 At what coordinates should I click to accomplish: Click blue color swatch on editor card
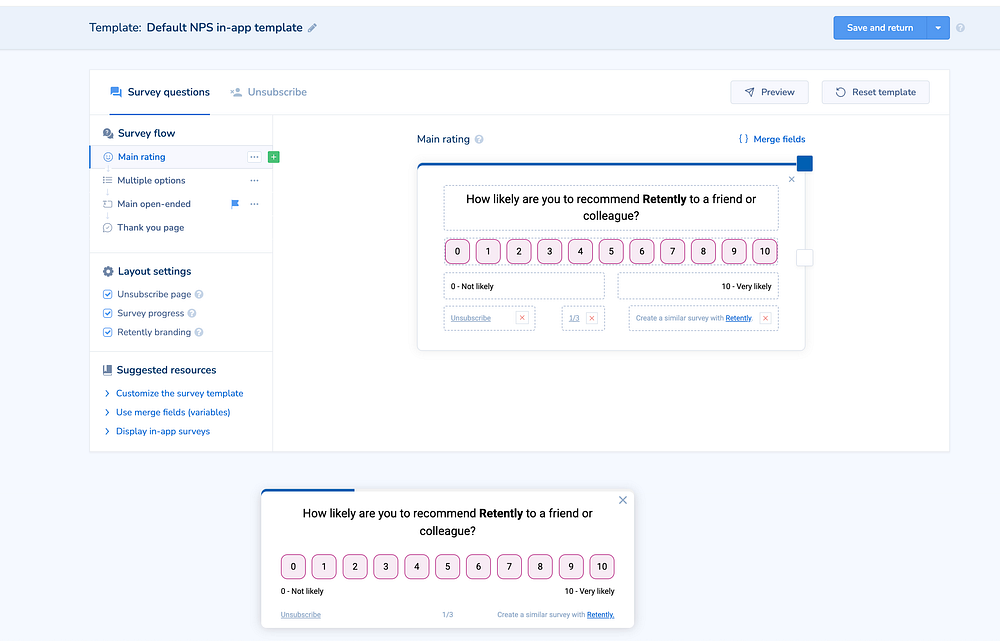click(x=805, y=164)
